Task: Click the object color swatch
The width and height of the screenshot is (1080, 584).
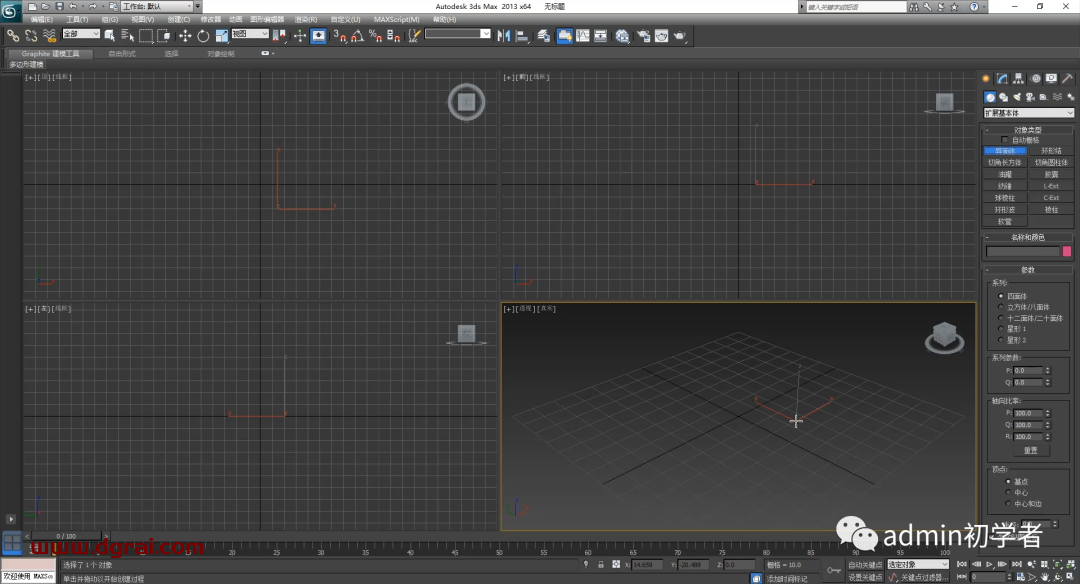Action: pyautogui.click(x=1067, y=251)
